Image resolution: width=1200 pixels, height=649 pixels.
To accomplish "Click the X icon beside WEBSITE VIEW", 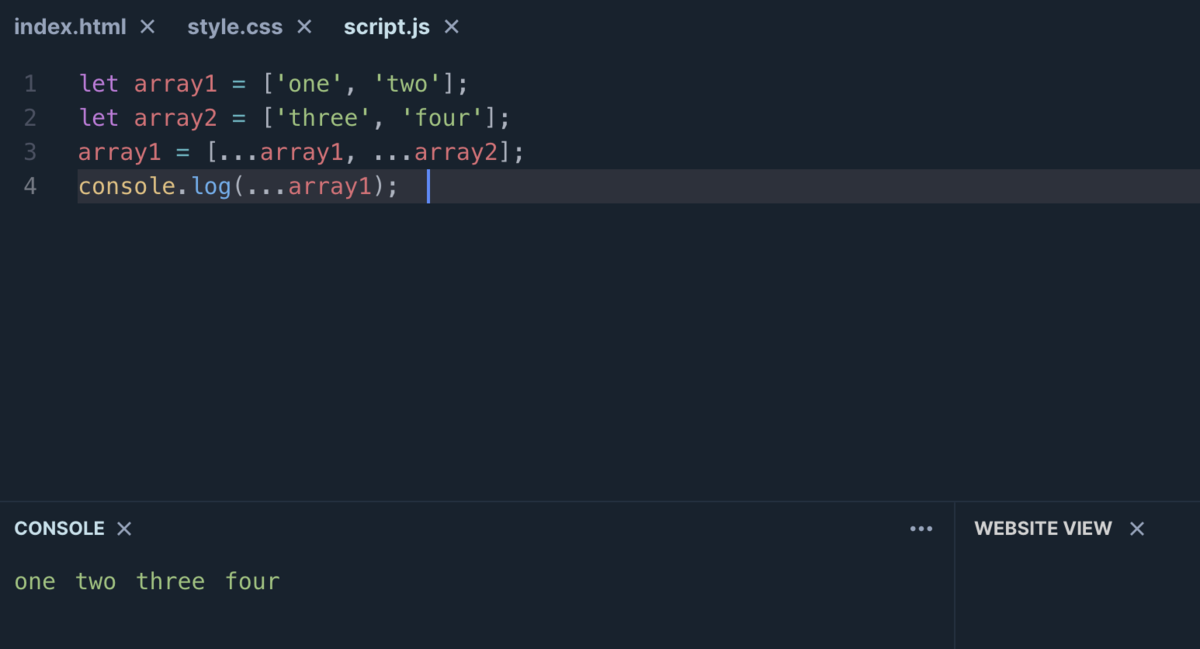I will 1136,528.
